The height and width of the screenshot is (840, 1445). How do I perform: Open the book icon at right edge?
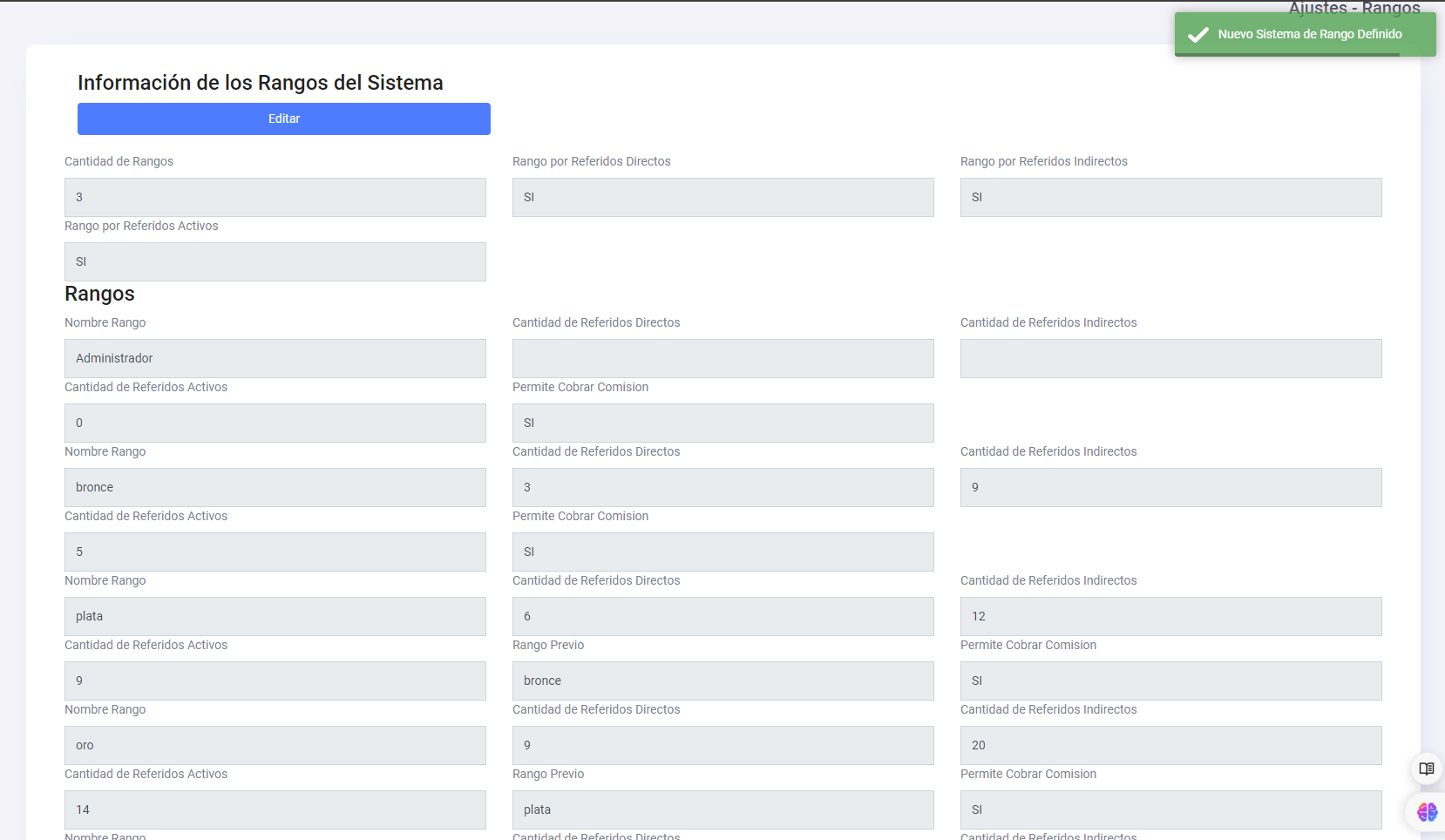(1426, 769)
